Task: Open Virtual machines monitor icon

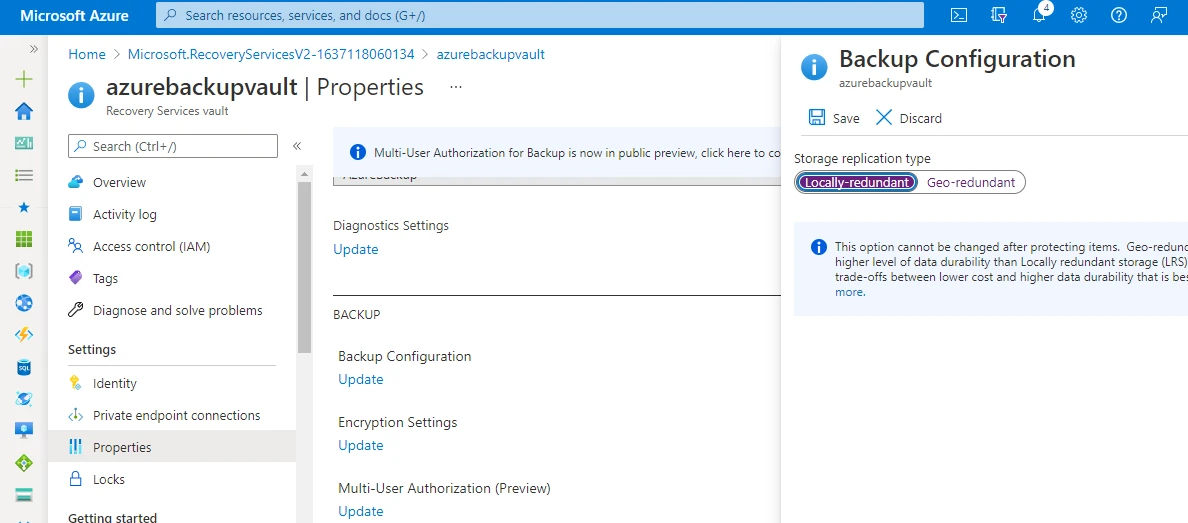Action: pyautogui.click(x=24, y=430)
